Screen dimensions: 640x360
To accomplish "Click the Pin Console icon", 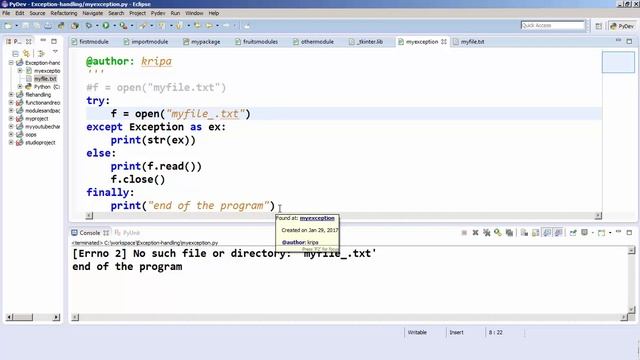I will (573, 233).
